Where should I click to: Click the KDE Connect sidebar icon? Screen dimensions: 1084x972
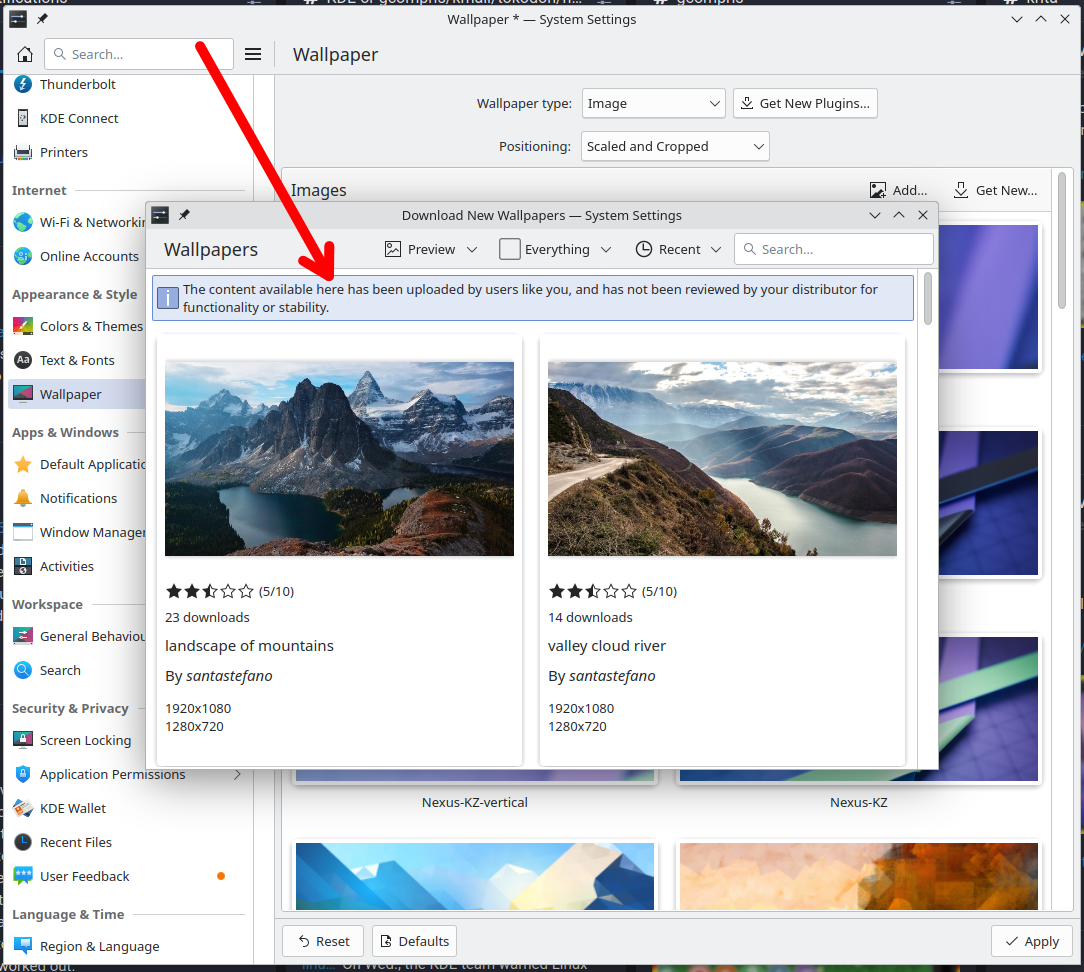point(23,118)
